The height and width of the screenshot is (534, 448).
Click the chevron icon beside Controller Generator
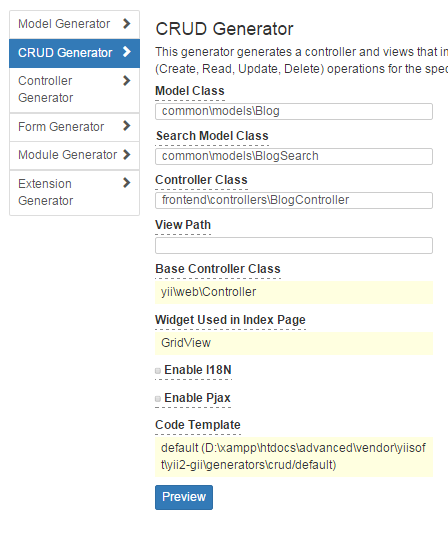click(x=127, y=81)
